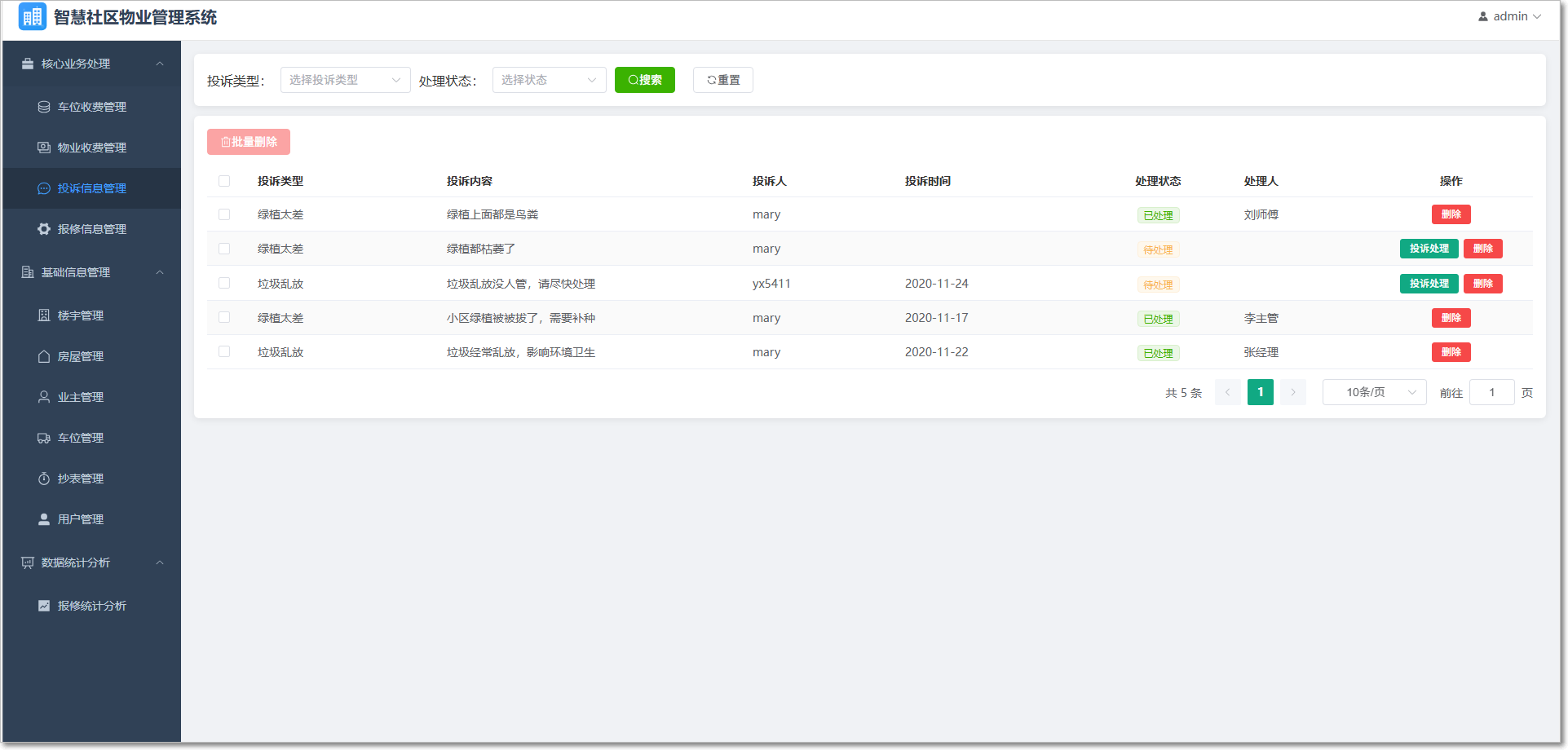Delete the 绿植上面都是鸟粪 complaint
The height and width of the screenshot is (750, 1568).
click(x=1451, y=214)
